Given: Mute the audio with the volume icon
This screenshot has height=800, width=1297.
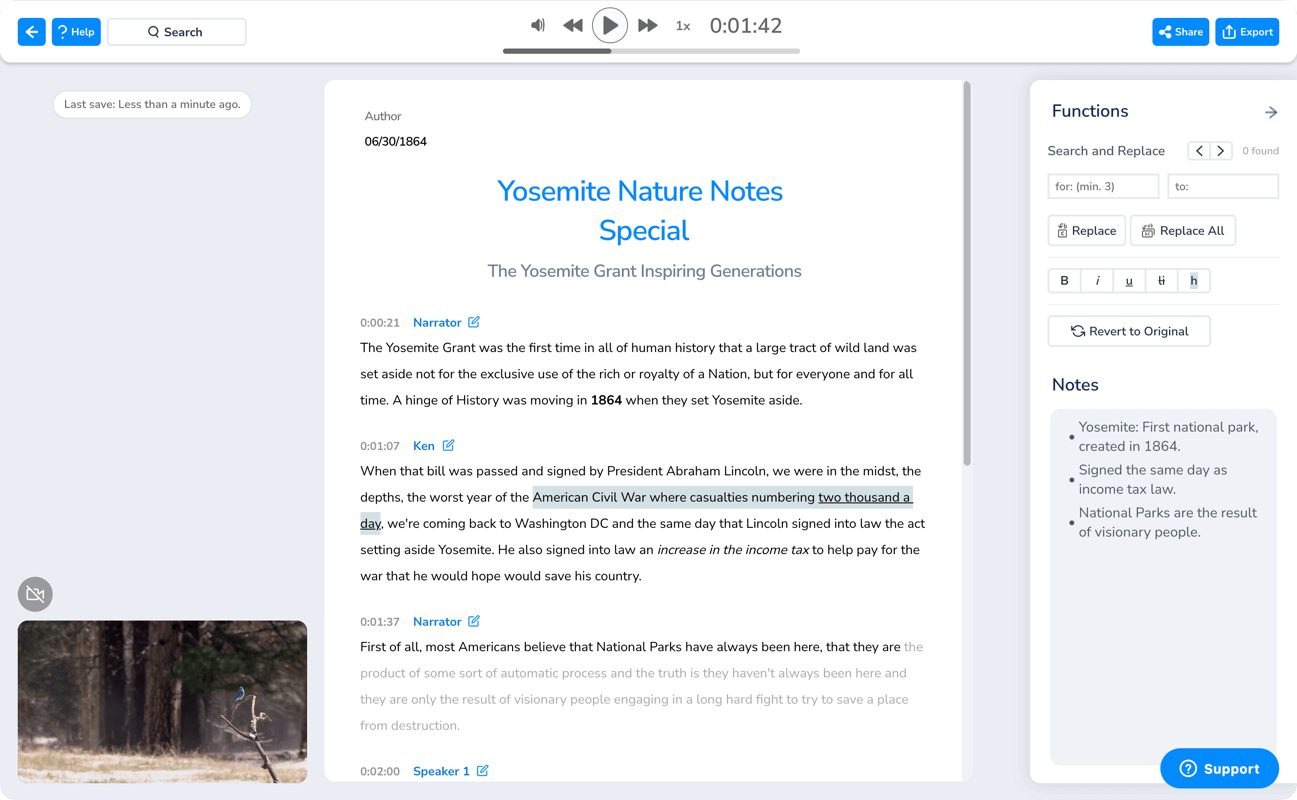Looking at the screenshot, I should pos(538,25).
